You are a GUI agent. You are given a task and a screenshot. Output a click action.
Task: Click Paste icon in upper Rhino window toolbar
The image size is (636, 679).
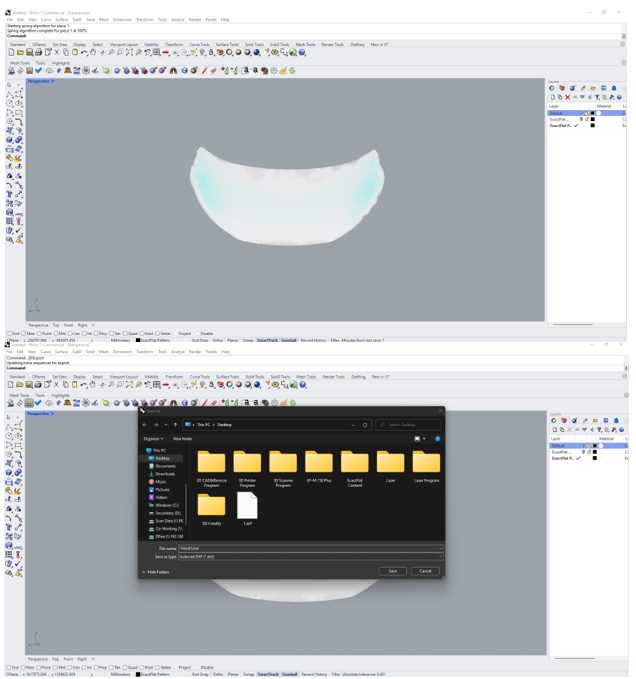[x=75, y=52]
